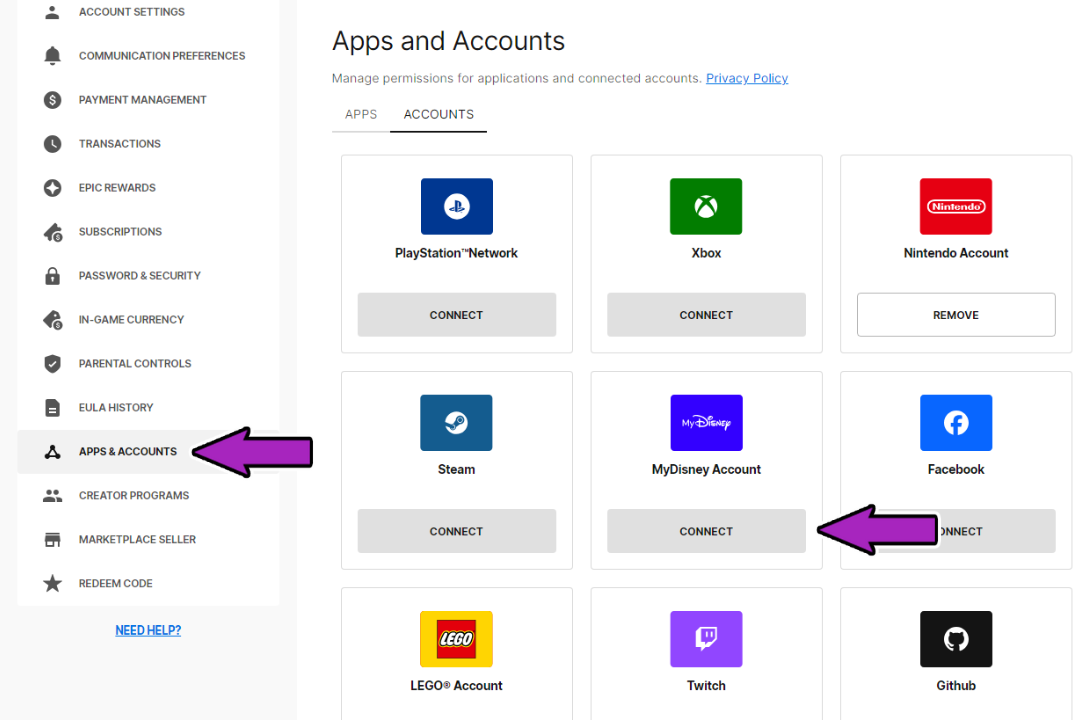This screenshot has height=720, width=1080.
Task: Remove the linked Nintendo Account
Action: coord(955,315)
